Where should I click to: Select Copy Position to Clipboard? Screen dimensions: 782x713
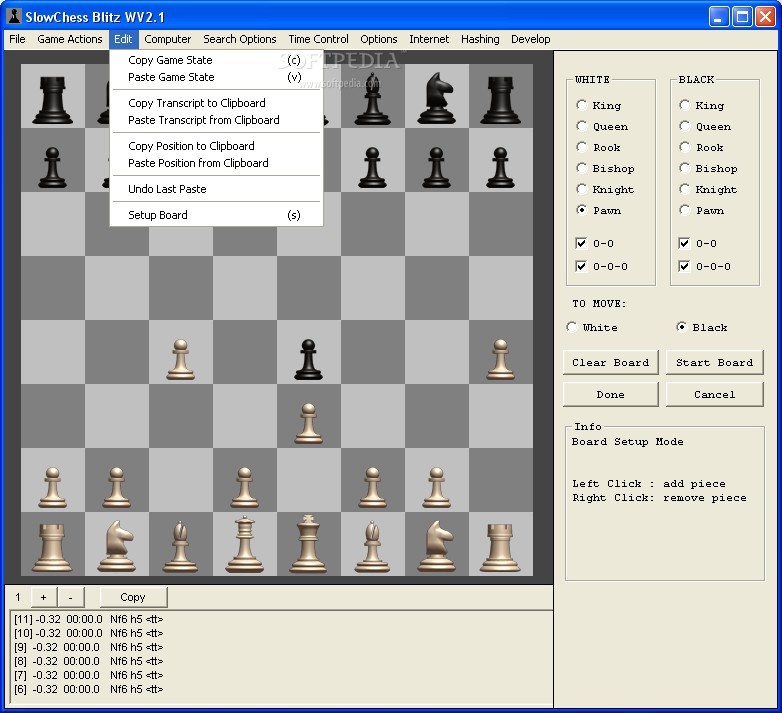[x=216, y=146]
